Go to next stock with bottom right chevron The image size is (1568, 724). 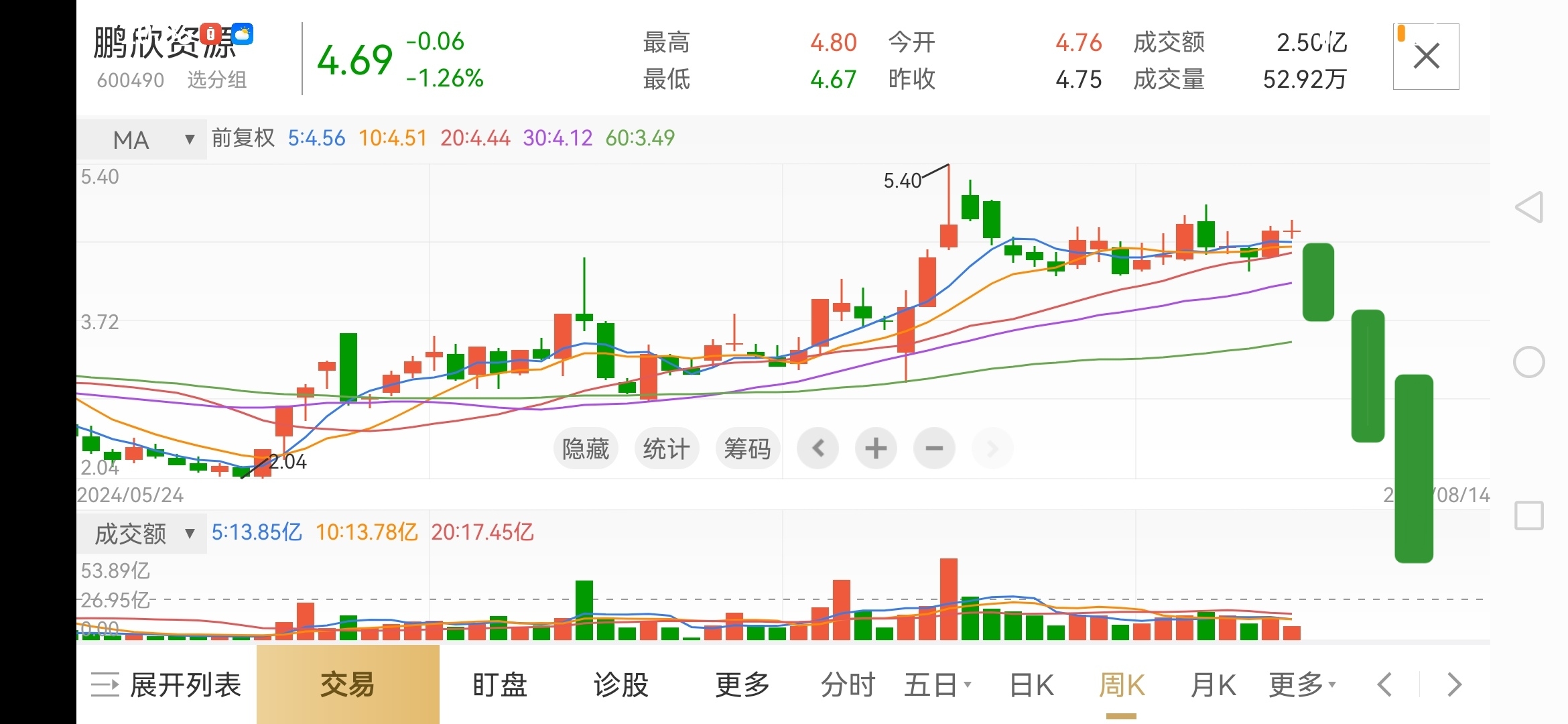pos(1454,685)
